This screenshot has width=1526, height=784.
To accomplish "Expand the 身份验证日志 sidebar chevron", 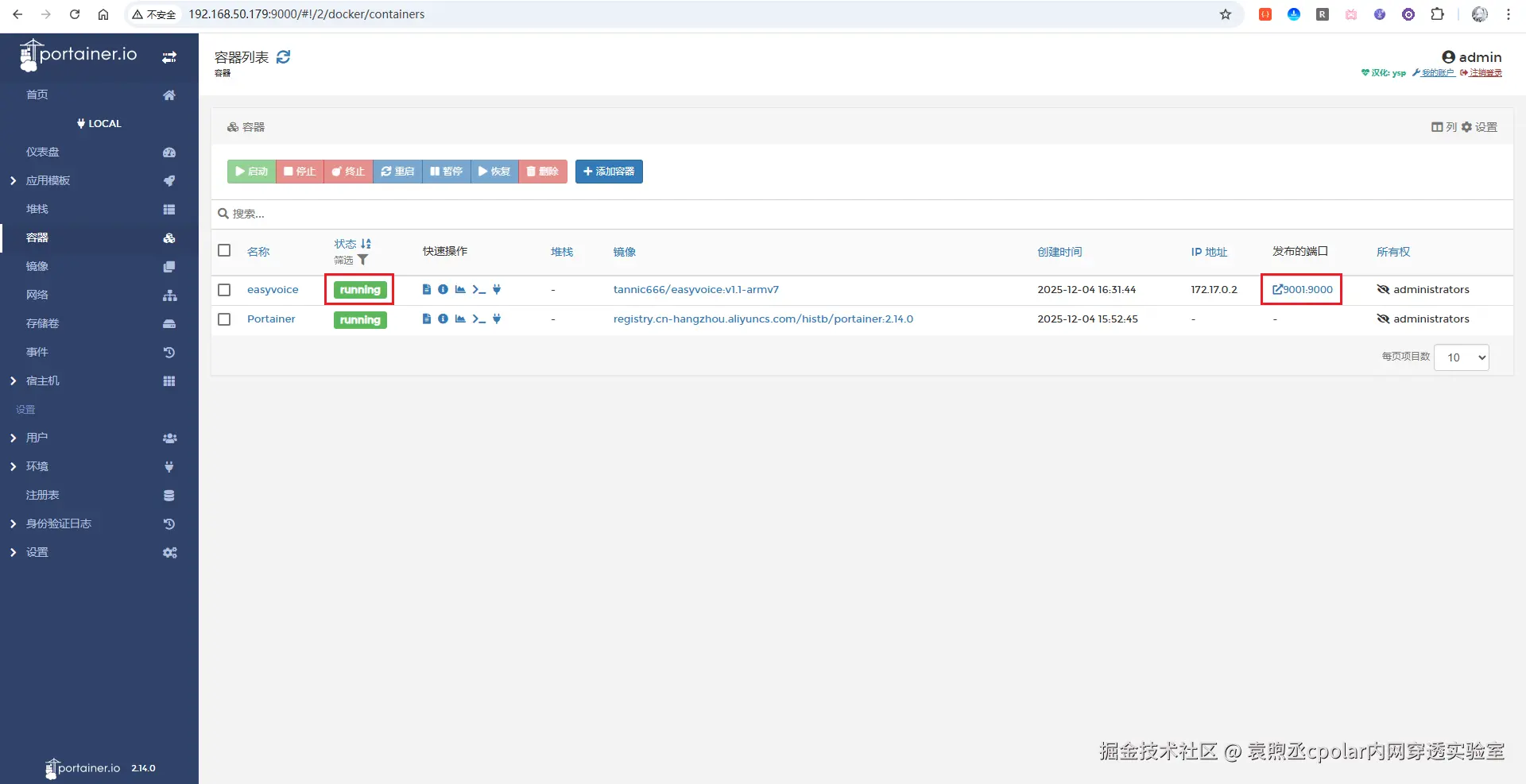I will point(13,524).
